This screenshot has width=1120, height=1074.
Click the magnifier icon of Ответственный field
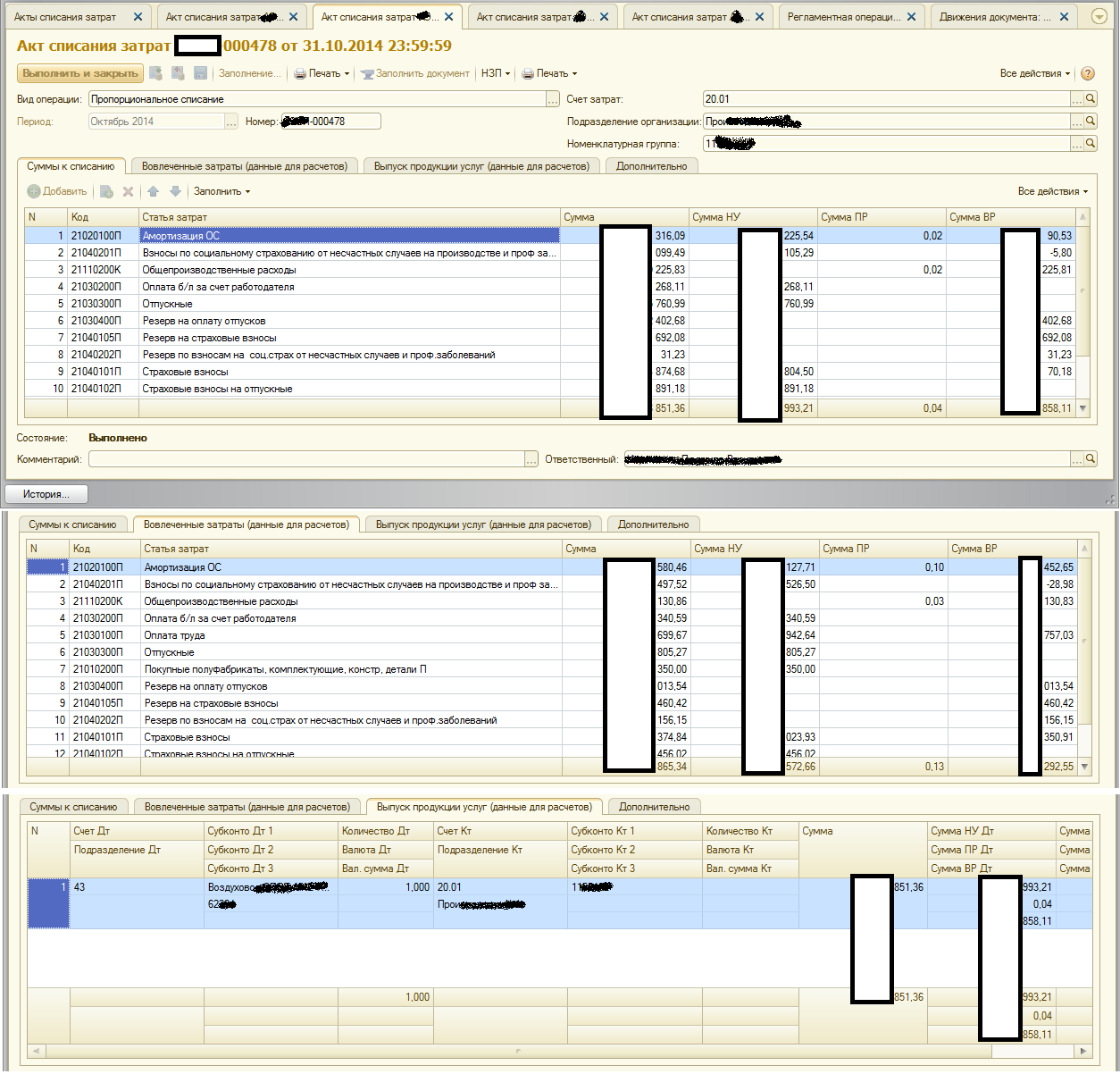pos(1091,459)
